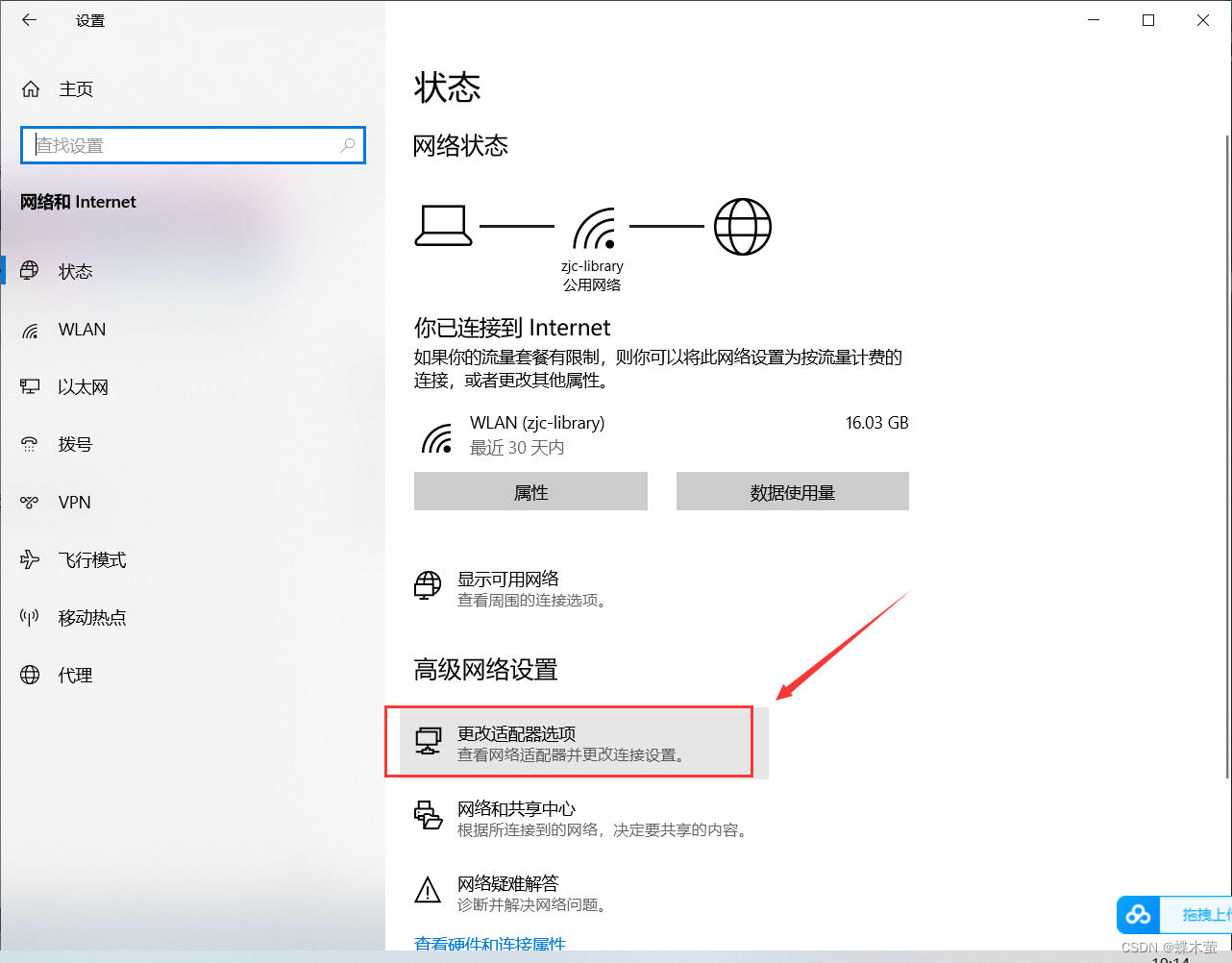
Task: Select the VPN icon in sidebar
Action: [30, 503]
